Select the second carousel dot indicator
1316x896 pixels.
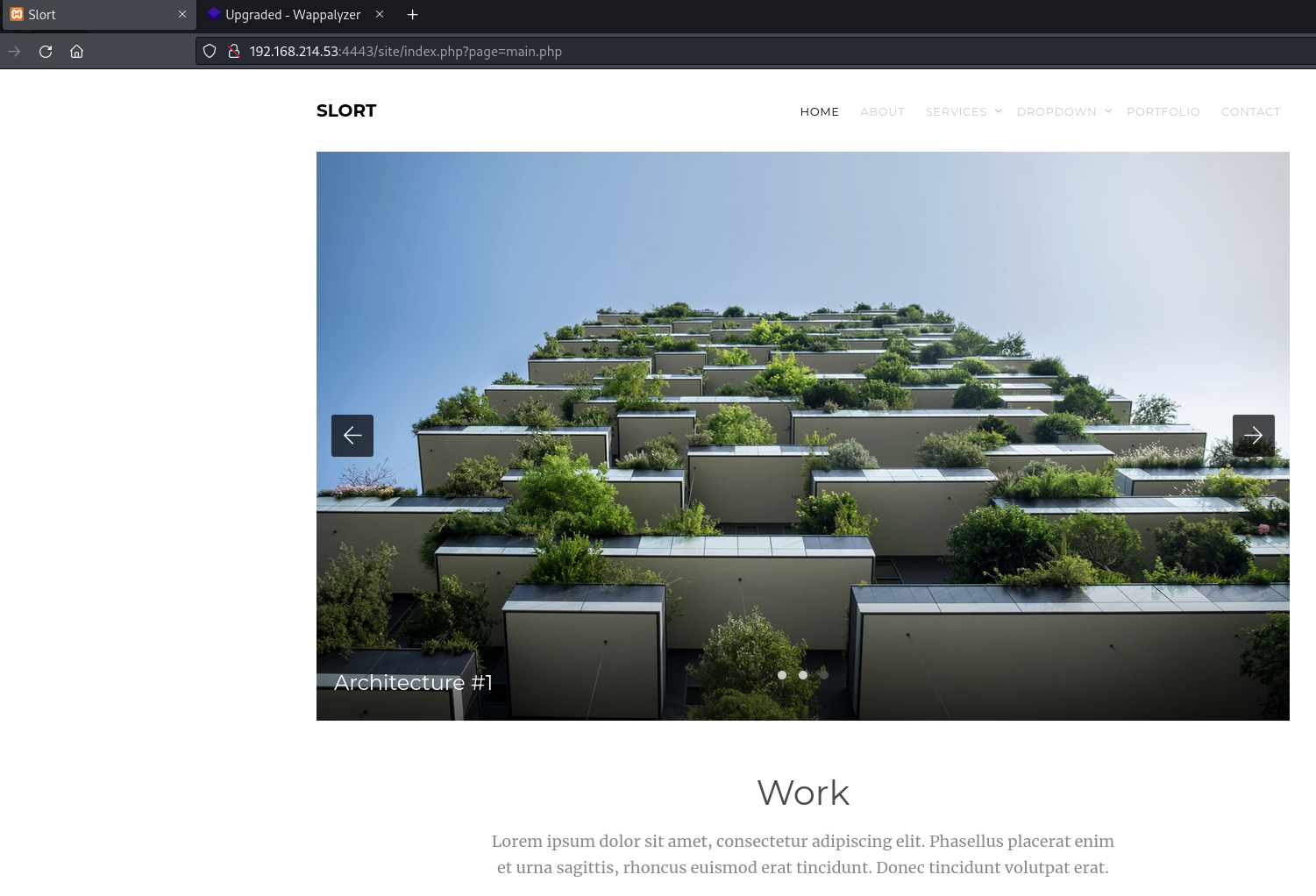click(x=803, y=675)
